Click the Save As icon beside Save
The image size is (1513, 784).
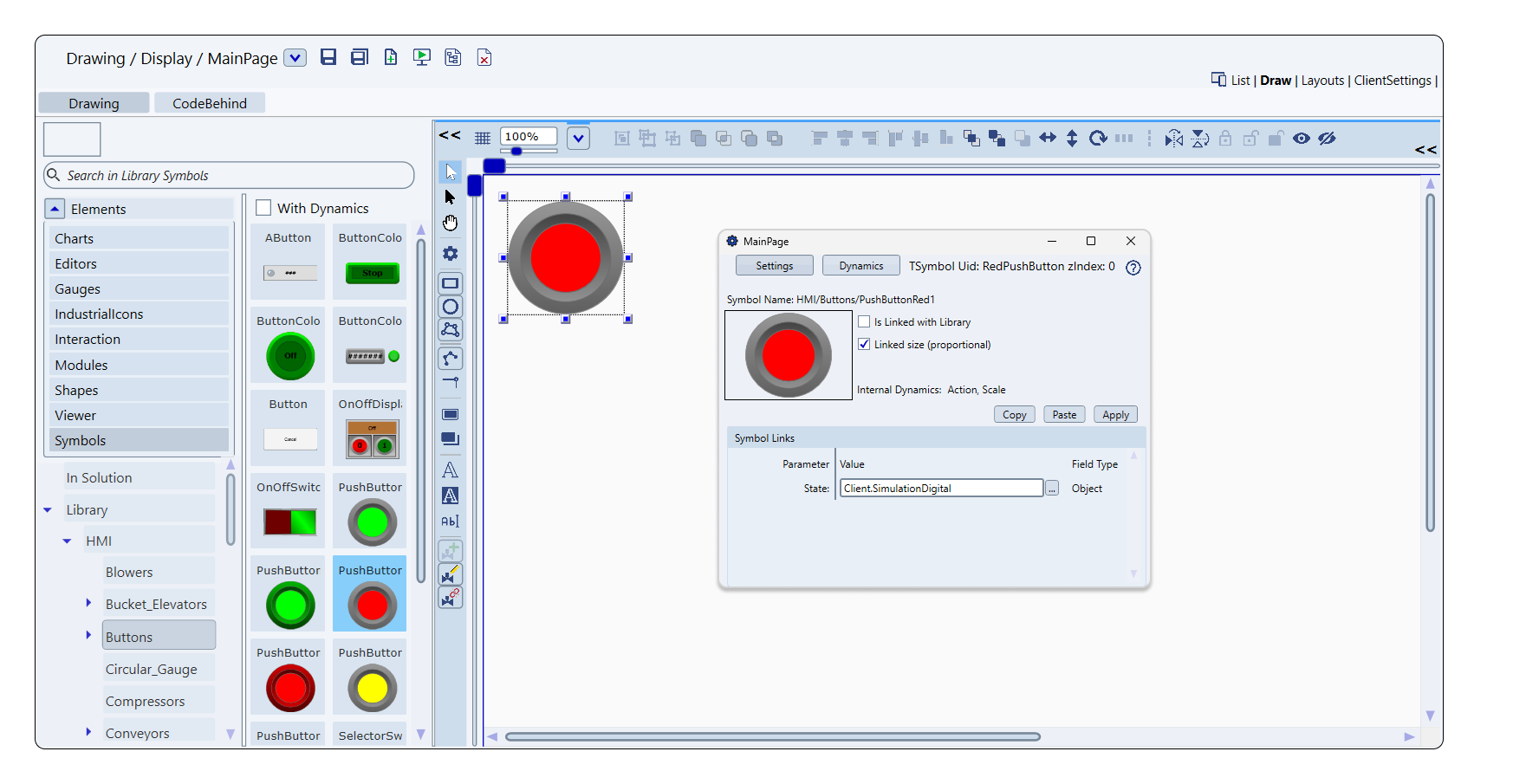(360, 57)
